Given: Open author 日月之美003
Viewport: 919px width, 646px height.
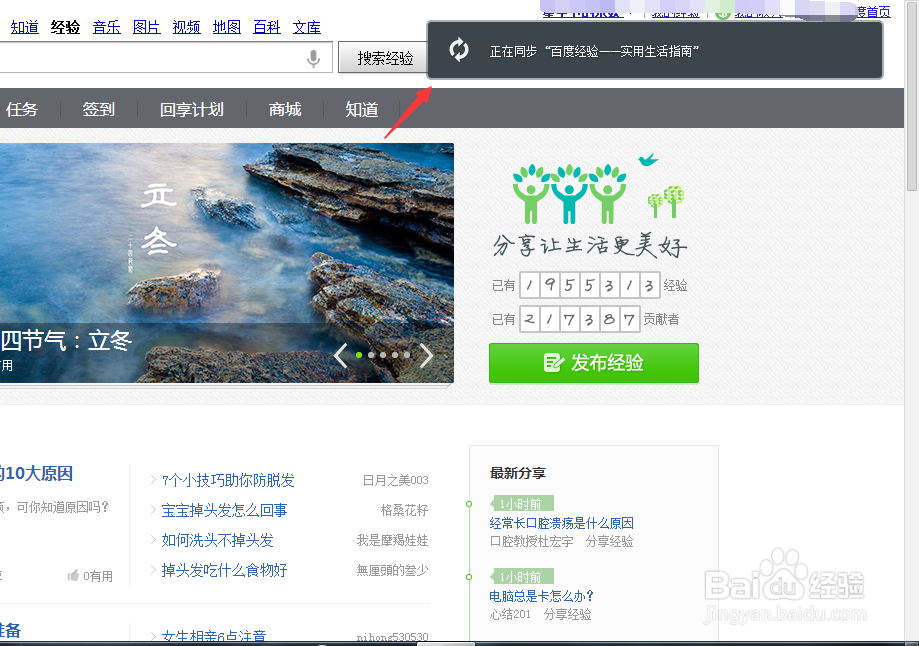Looking at the screenshot, I should tap(396, 480).
